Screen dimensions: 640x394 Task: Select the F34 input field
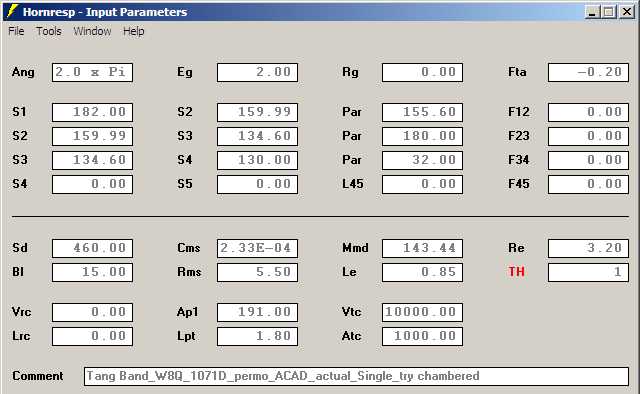click(x=588, y=160)
